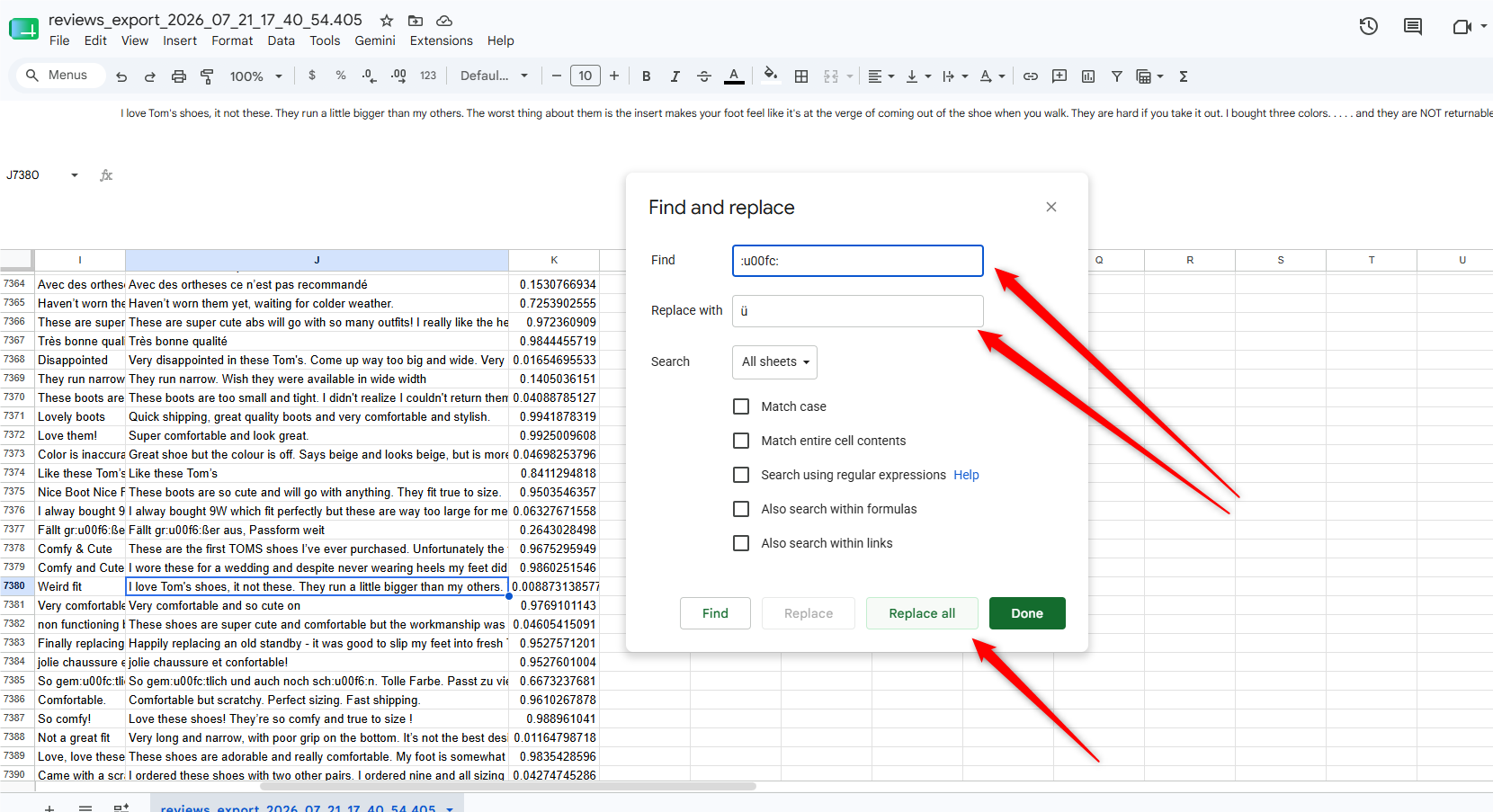This screenshot has height=812, width=1493.
Task: Open the zoom 100% dropdown
Action: (x=256, y=76)
